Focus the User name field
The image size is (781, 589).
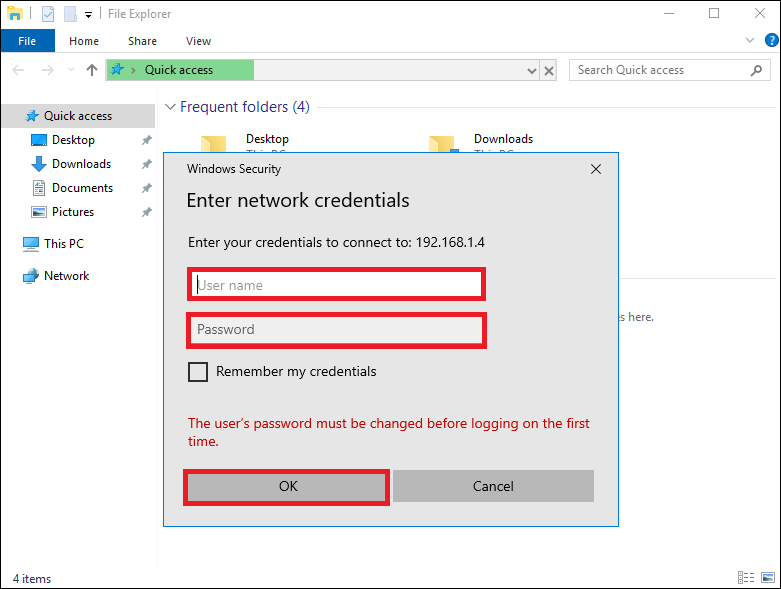coord(336,285)
